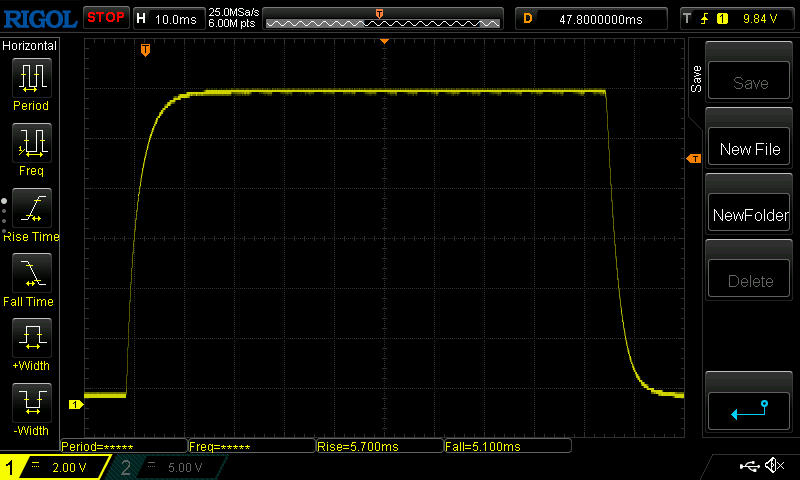The width and height of the screenshot is (800, 480).
Task: Click the 6.00M pts memory depth text
Action: (231, 23)
